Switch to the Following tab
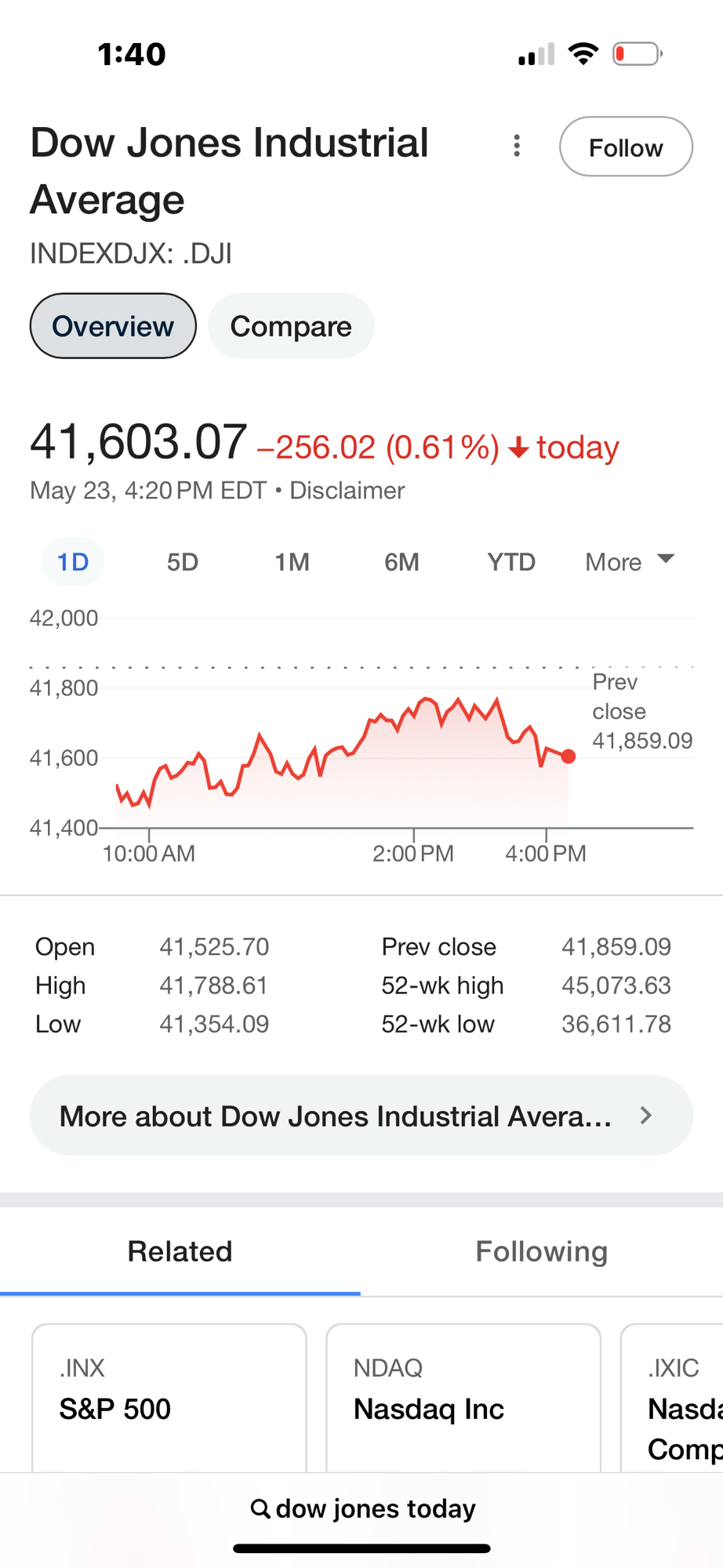This screenshot has height=1568, width=723. coord(541,1251)
